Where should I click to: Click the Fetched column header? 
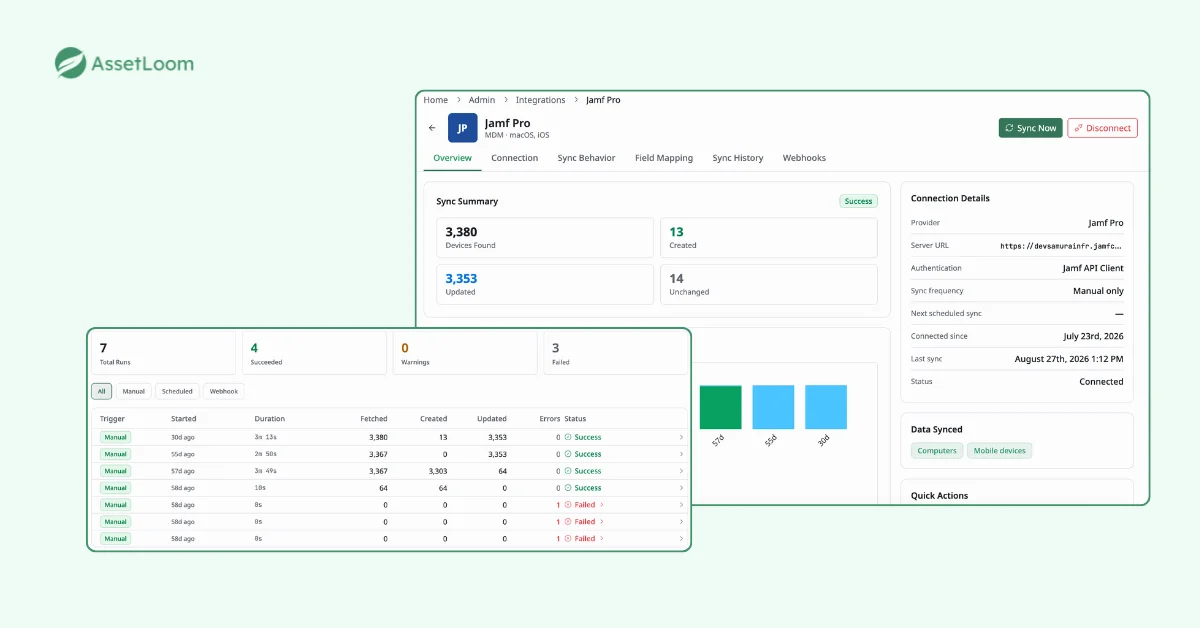point(374,419)
